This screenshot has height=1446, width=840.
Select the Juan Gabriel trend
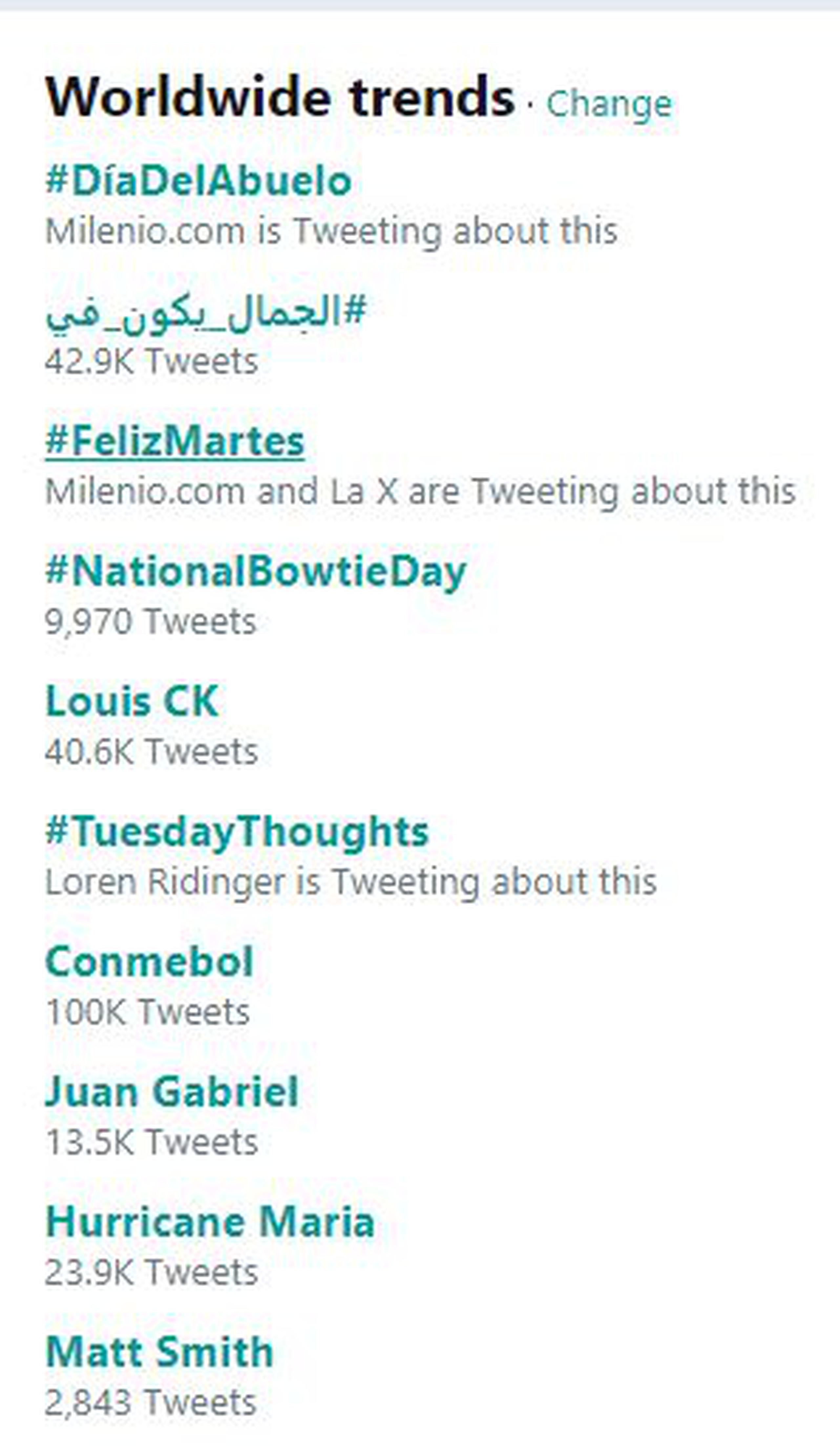[x=172, y=1091]
